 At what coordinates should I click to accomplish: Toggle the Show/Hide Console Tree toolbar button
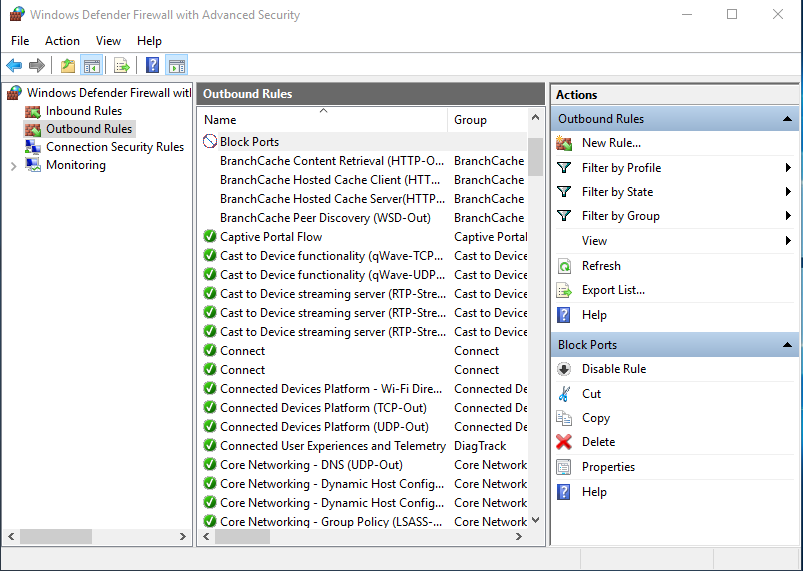(x=91, y=66)
